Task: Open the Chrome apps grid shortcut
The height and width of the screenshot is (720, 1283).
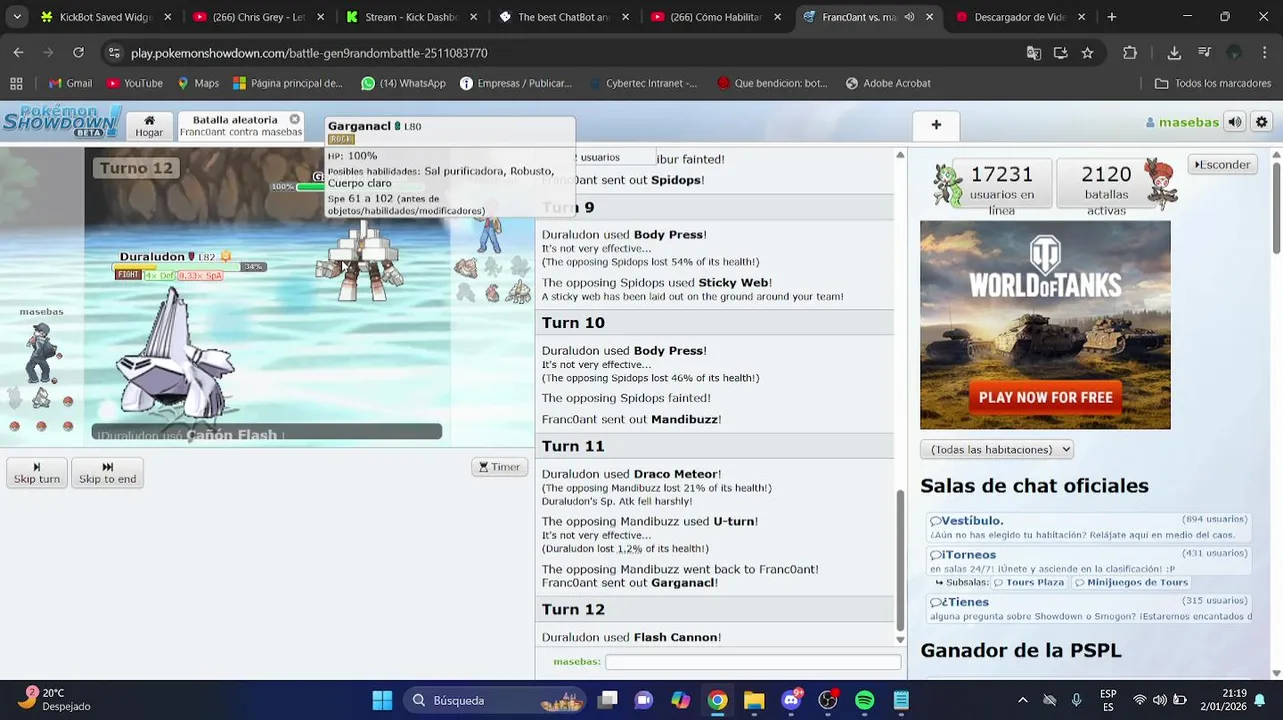Action: click(16, 83)
